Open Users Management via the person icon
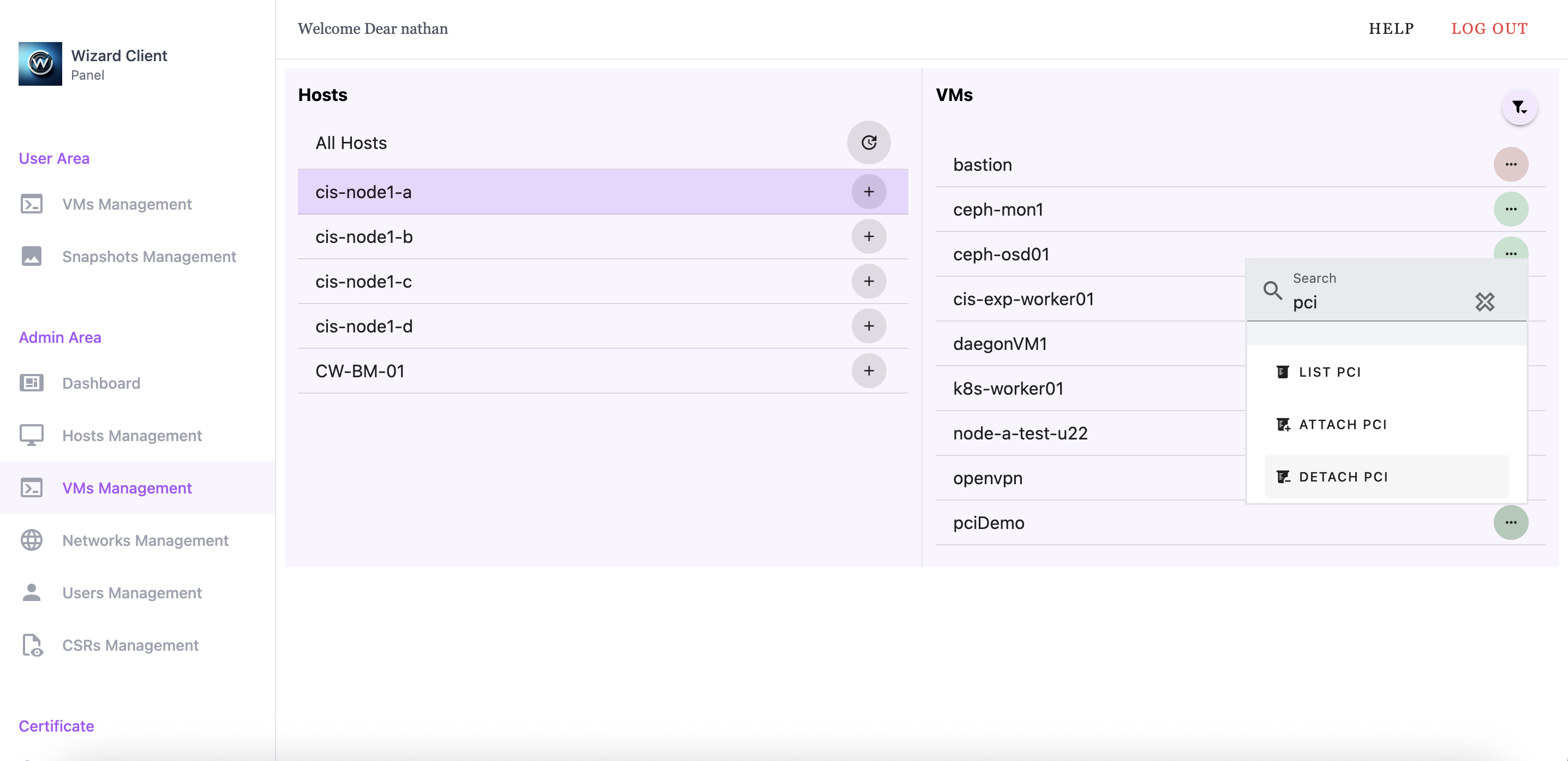 tap(32, 592)
